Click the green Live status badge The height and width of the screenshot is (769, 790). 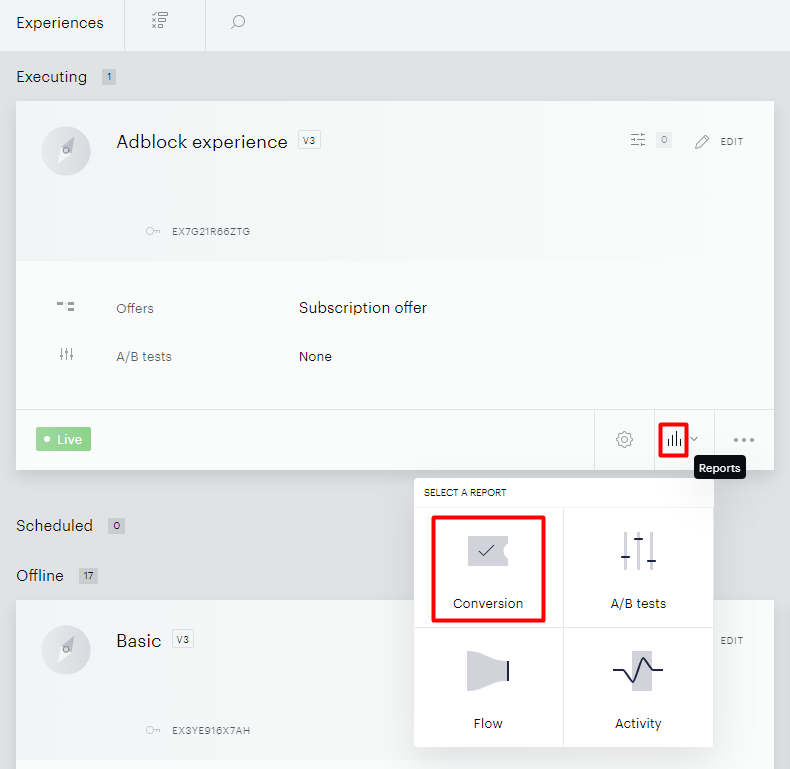click(x=63, y=439)
